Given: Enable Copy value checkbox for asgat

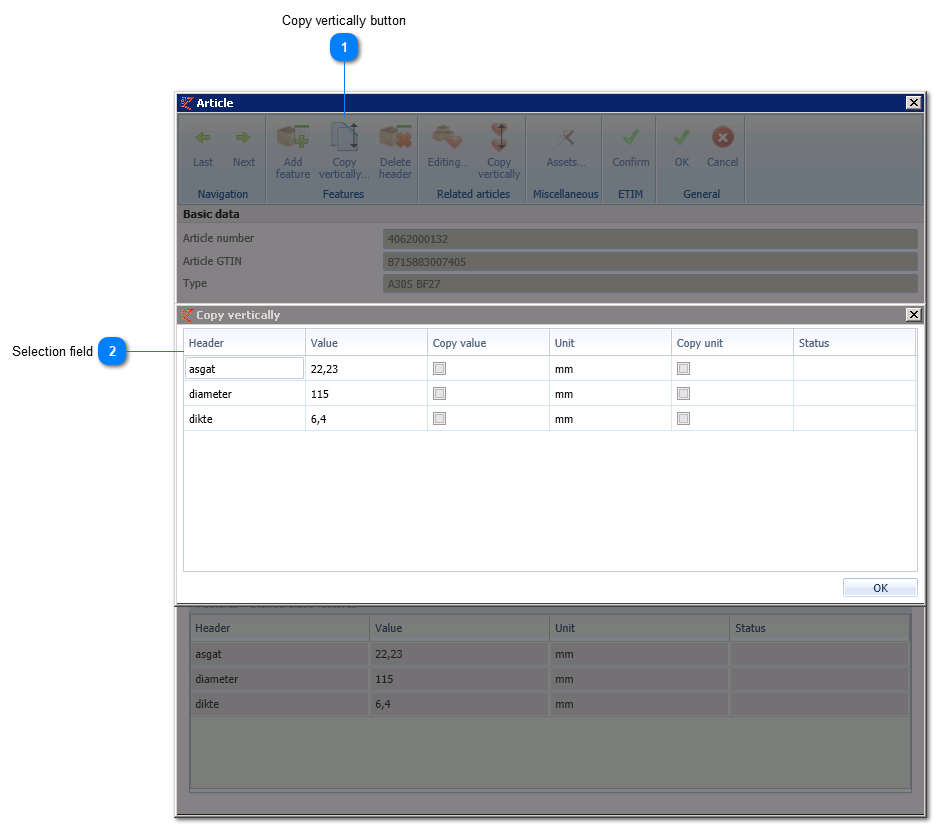Looking at the screenshot, I should coord(439,369).
